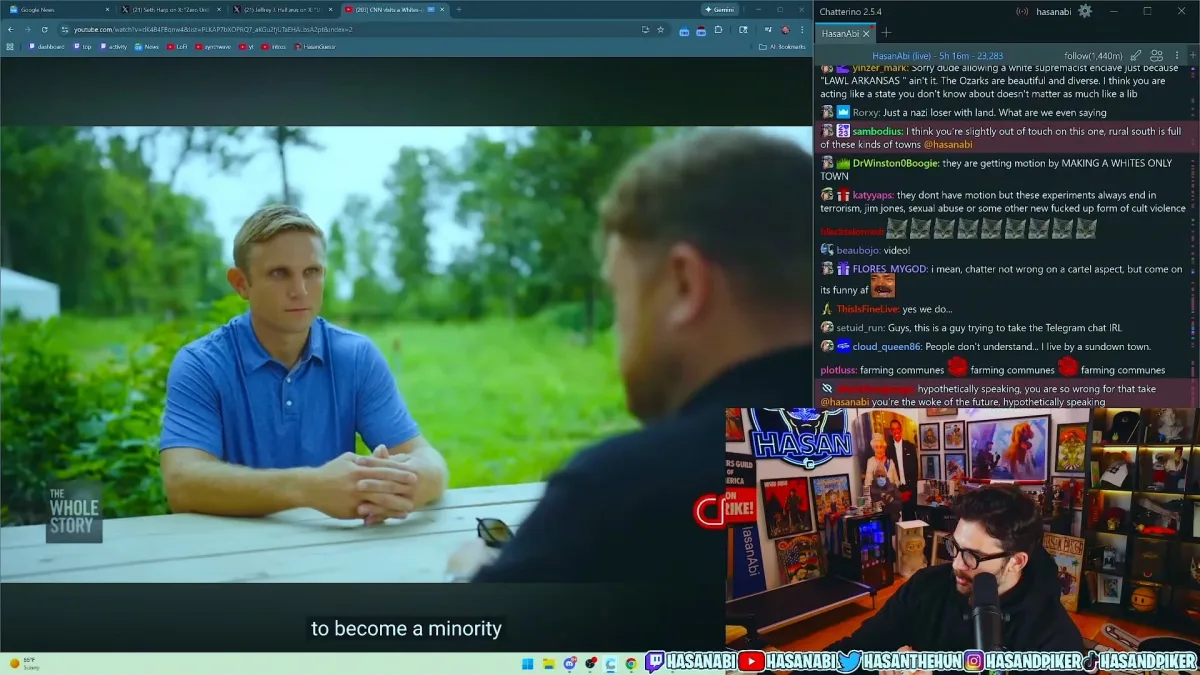The width and height of the screenshot is (1200, 675).
Task: Click the Twitch extension icon in Chrome's toolbar
Action: (685, 31)
